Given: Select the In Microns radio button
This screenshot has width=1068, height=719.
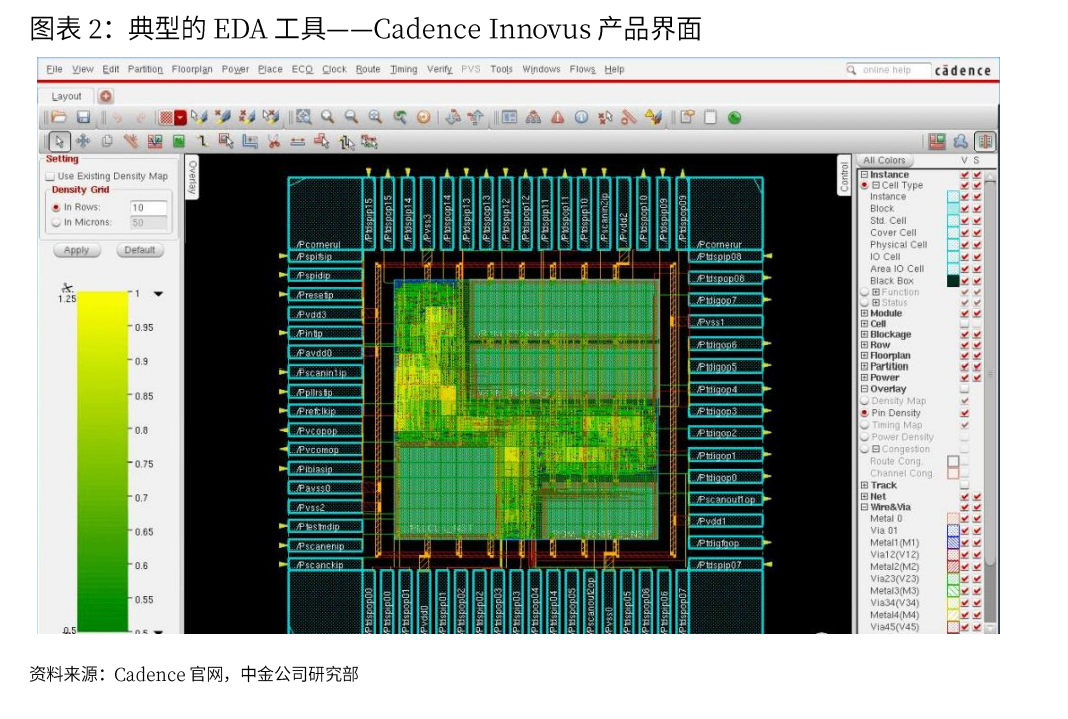Looking at the screenshot, I should [56, 222].
